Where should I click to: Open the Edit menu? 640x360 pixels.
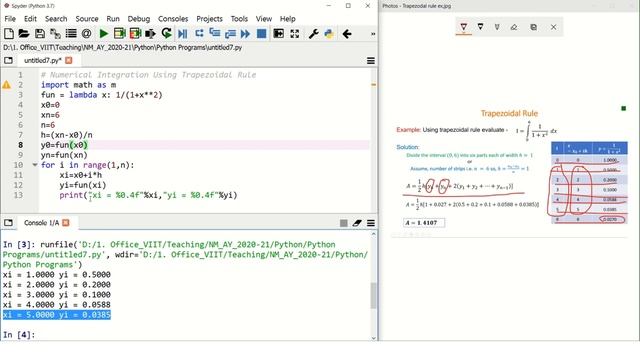point(30,19)
